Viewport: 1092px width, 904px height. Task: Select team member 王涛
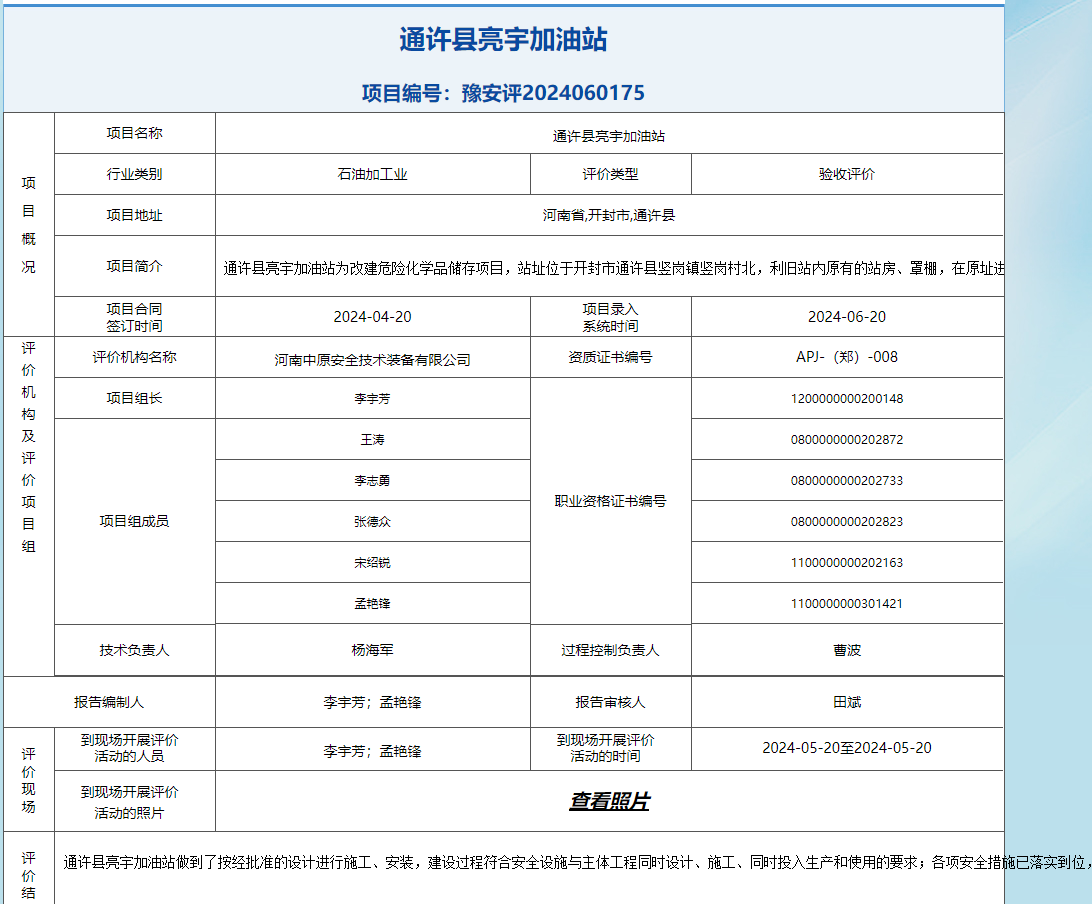click(x=373, y=439)
